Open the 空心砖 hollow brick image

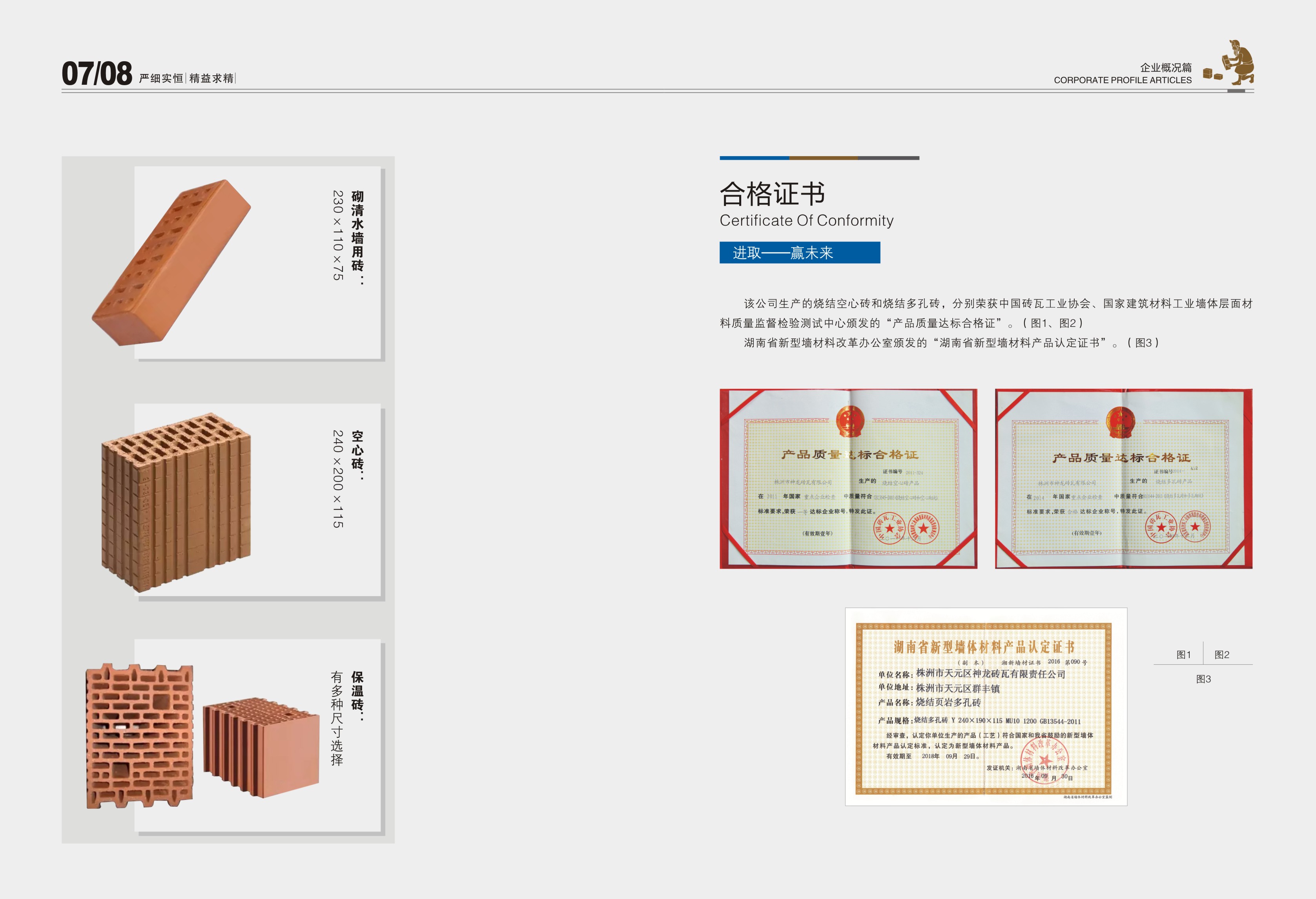(x=175, y=502)
